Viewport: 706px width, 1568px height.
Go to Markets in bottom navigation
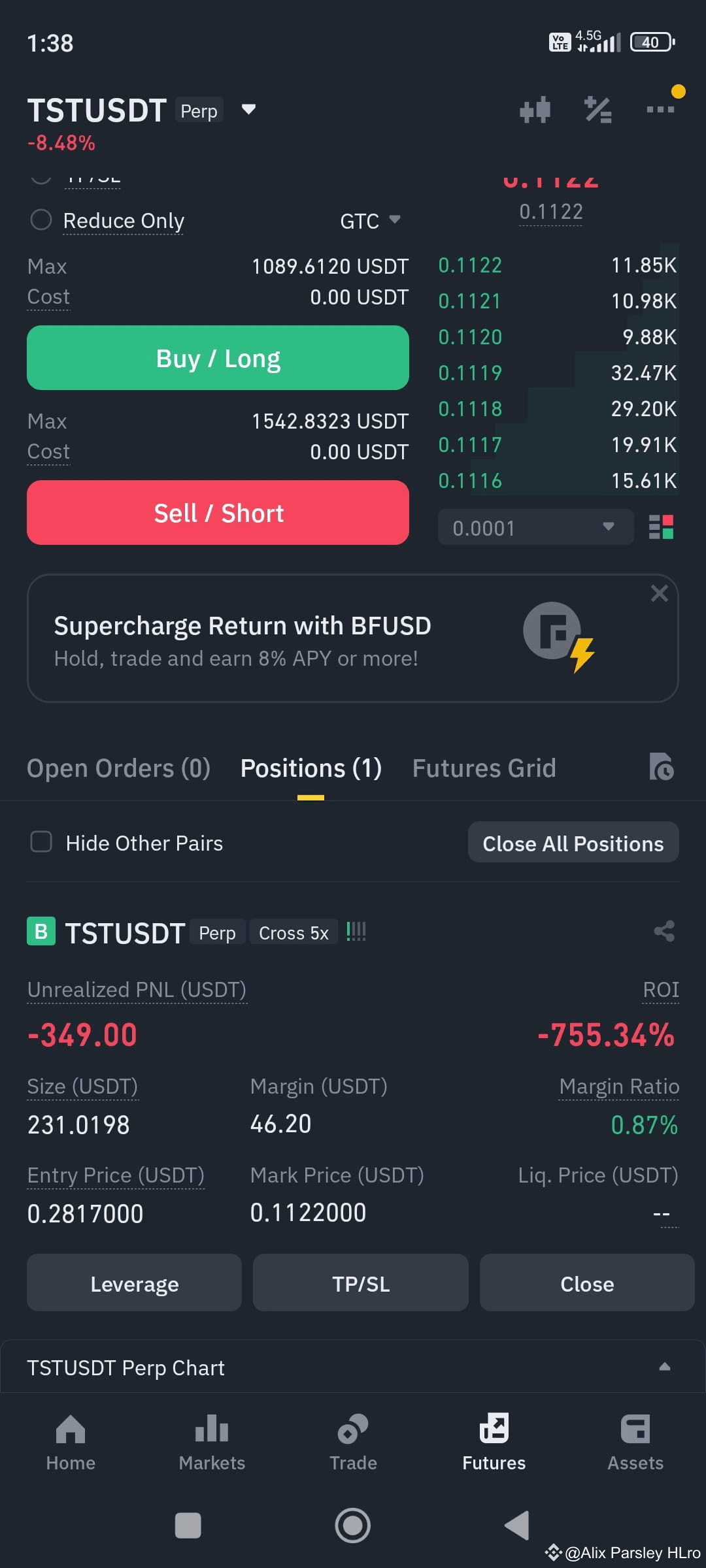point(212,1443)
